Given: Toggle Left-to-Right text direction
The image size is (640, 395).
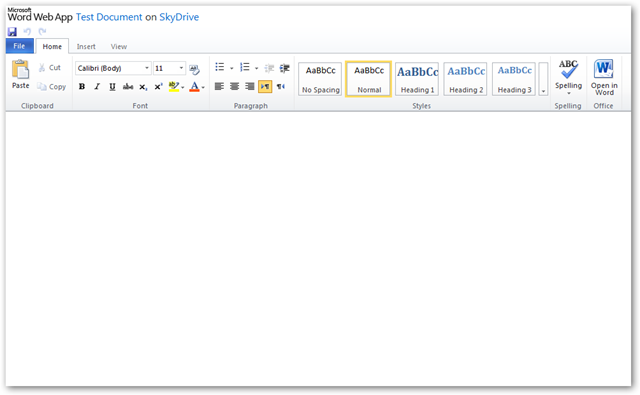Looking at the screenshot, I should (x=265, y=87).
